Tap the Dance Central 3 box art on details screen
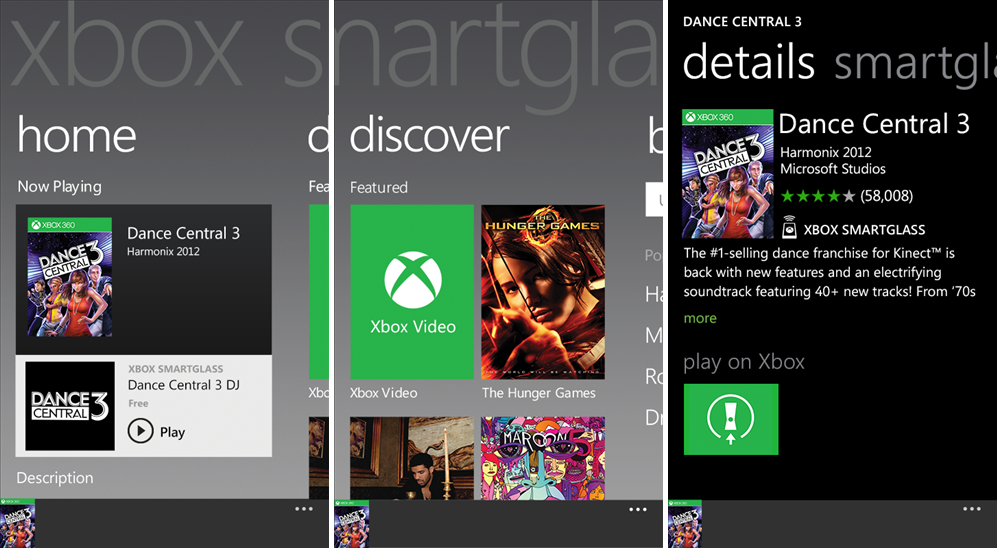997x548 pixels. [727, 174]
